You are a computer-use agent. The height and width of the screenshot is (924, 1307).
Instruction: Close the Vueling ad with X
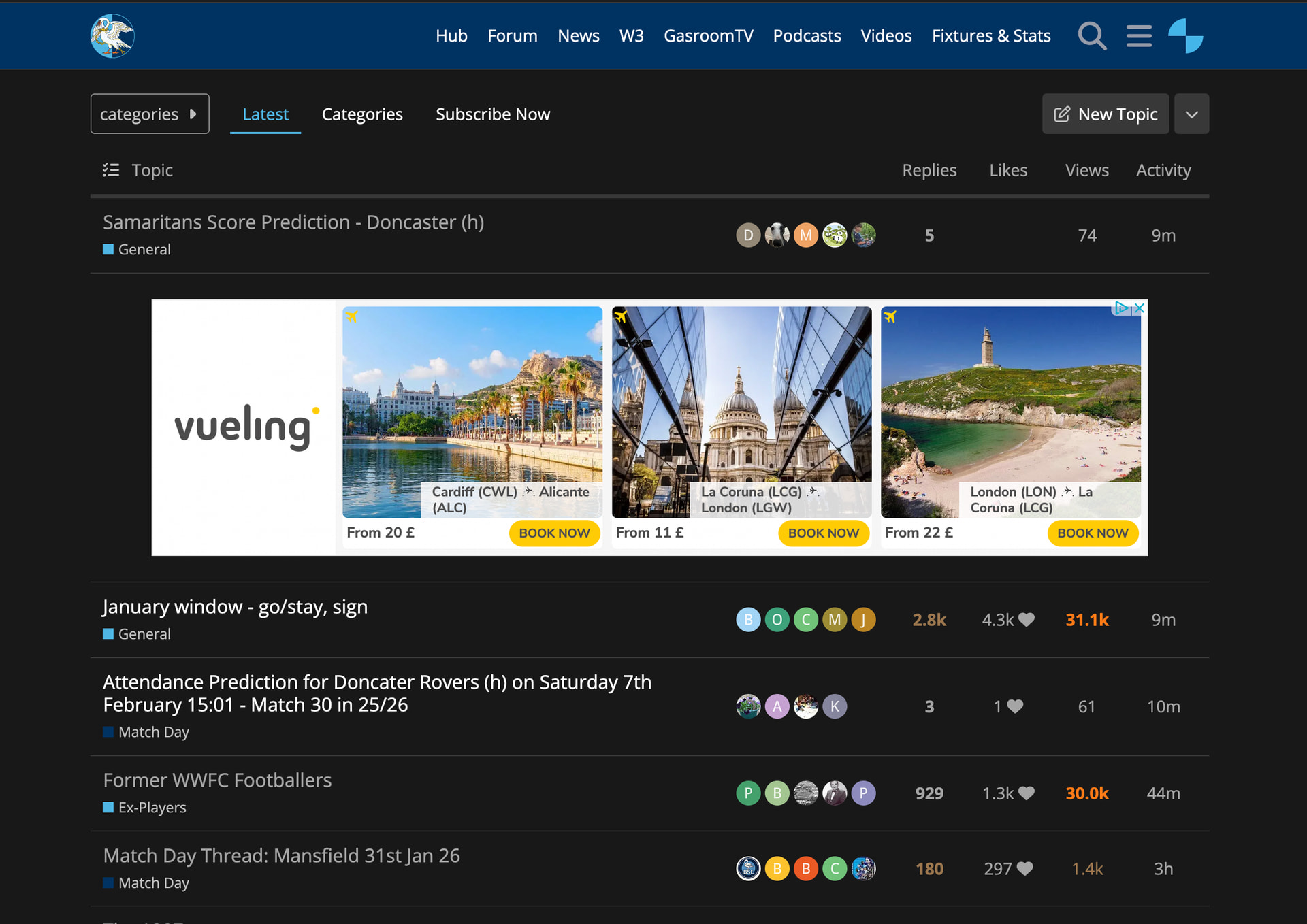[x=1140, y=308]
